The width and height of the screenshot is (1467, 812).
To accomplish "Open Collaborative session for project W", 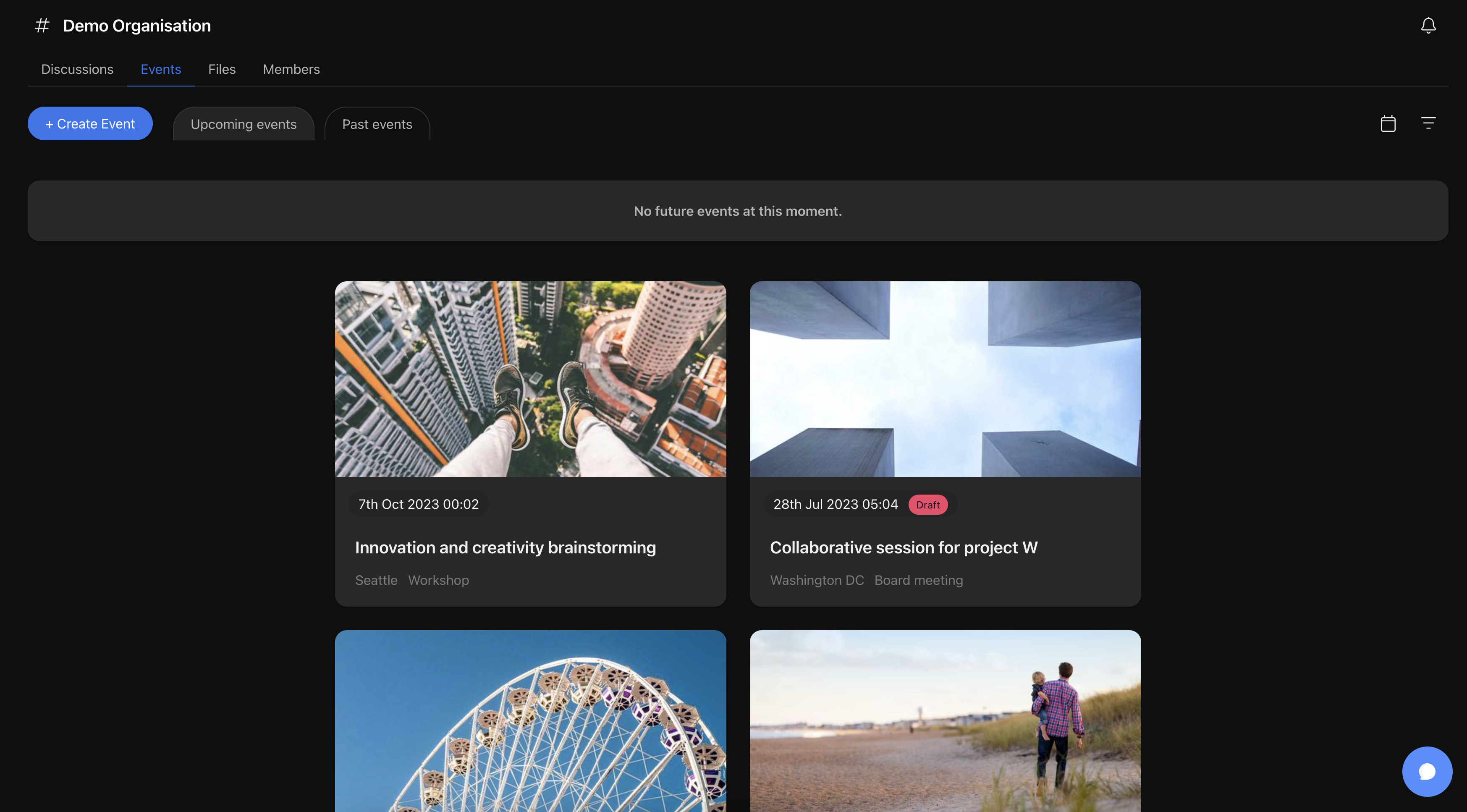I will point(903,547).
